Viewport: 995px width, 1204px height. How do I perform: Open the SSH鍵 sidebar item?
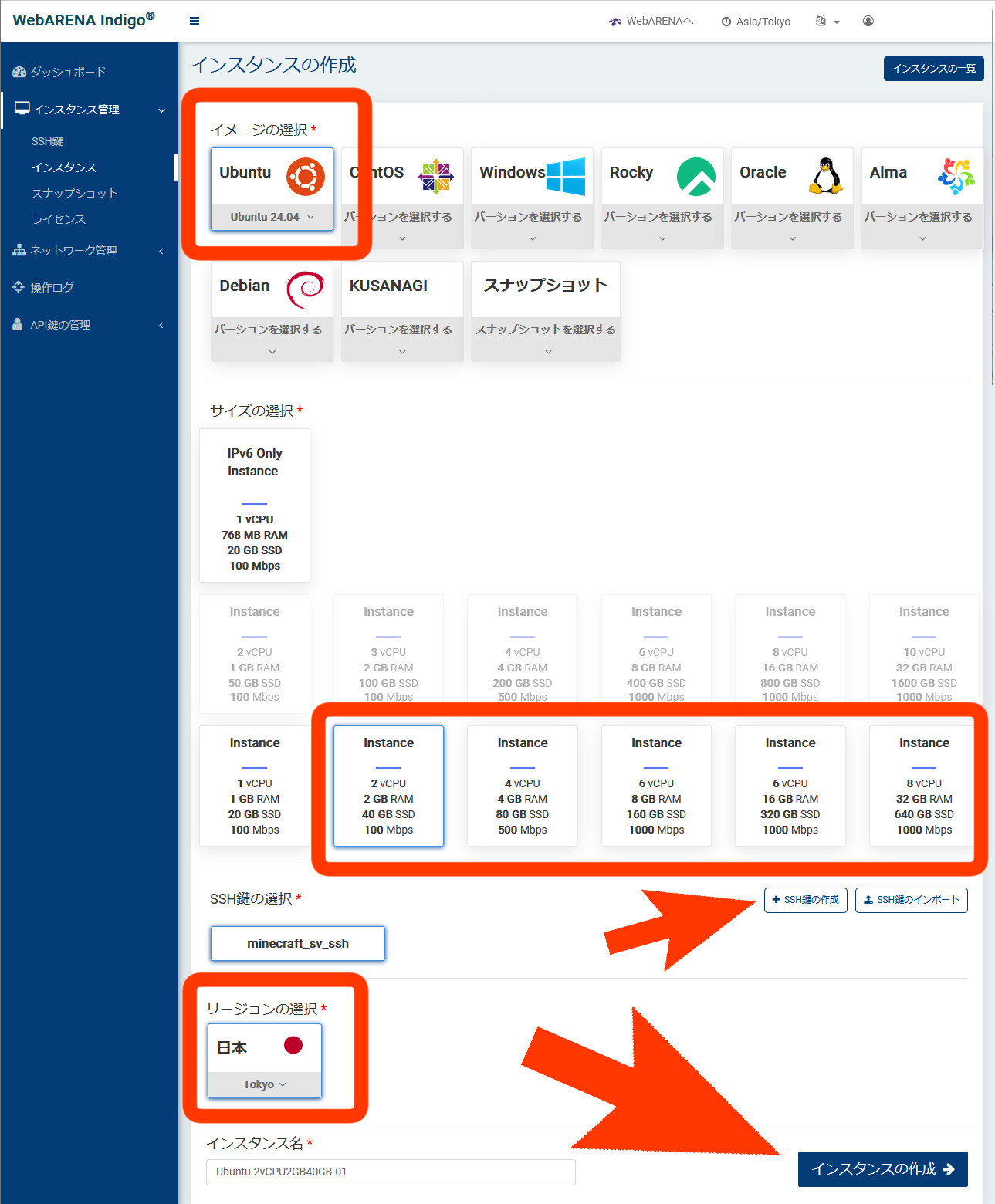click(48, 141)
